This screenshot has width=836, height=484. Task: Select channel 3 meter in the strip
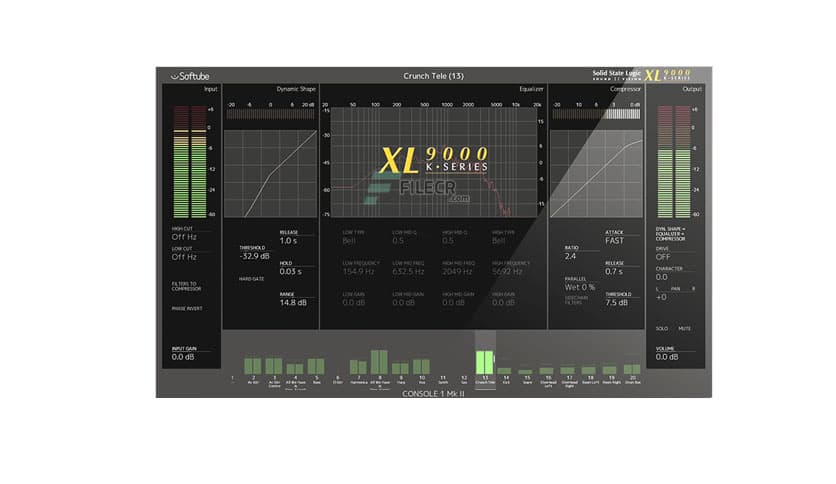click(274, 366)
